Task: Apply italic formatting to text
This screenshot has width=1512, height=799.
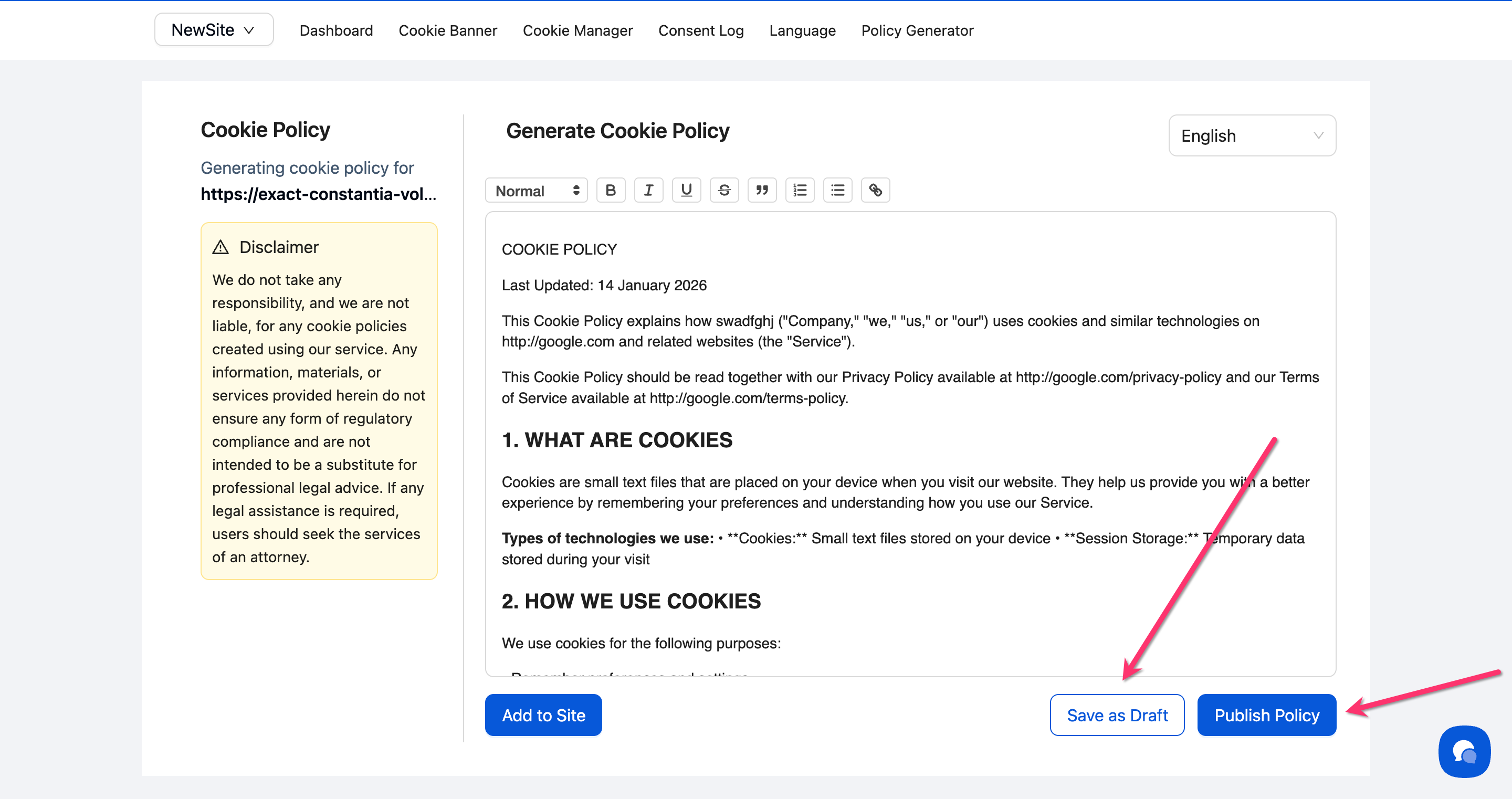Action: 648,190
